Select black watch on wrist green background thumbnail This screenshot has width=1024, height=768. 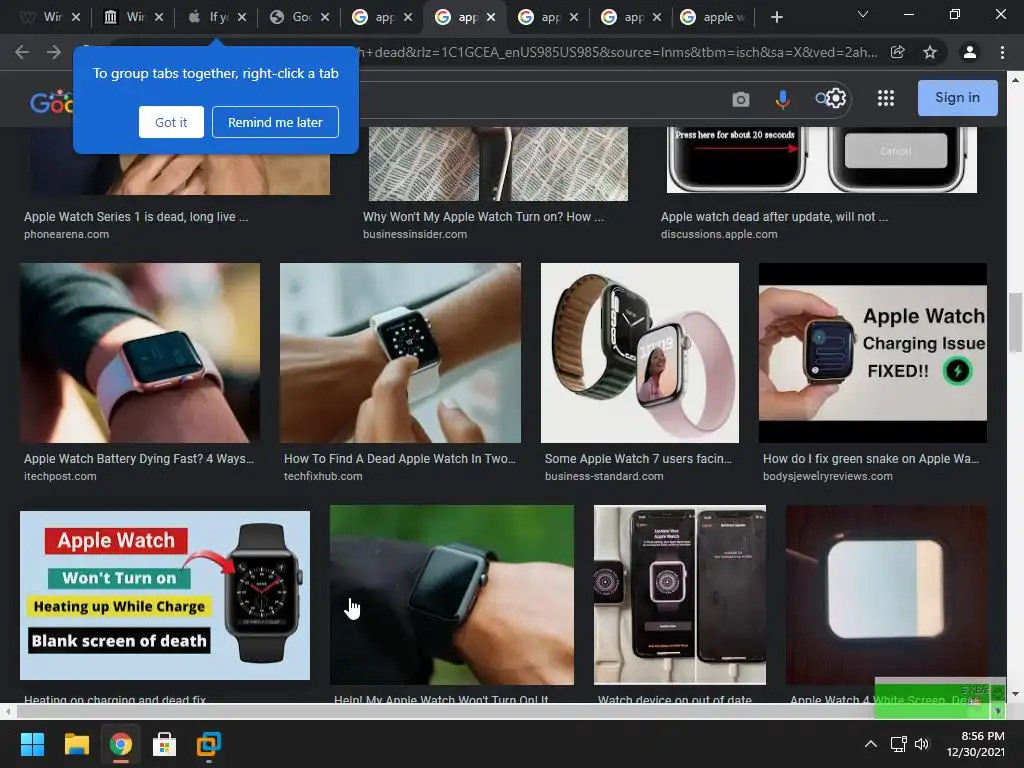click(452, 595)
